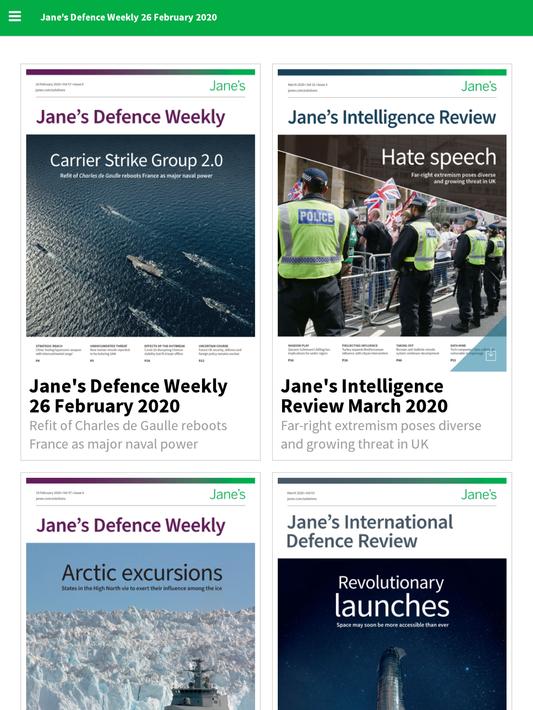Click the Jane's International Defence Review masthead
Viewport: 533px width, 710px height.
click(370, 531)
